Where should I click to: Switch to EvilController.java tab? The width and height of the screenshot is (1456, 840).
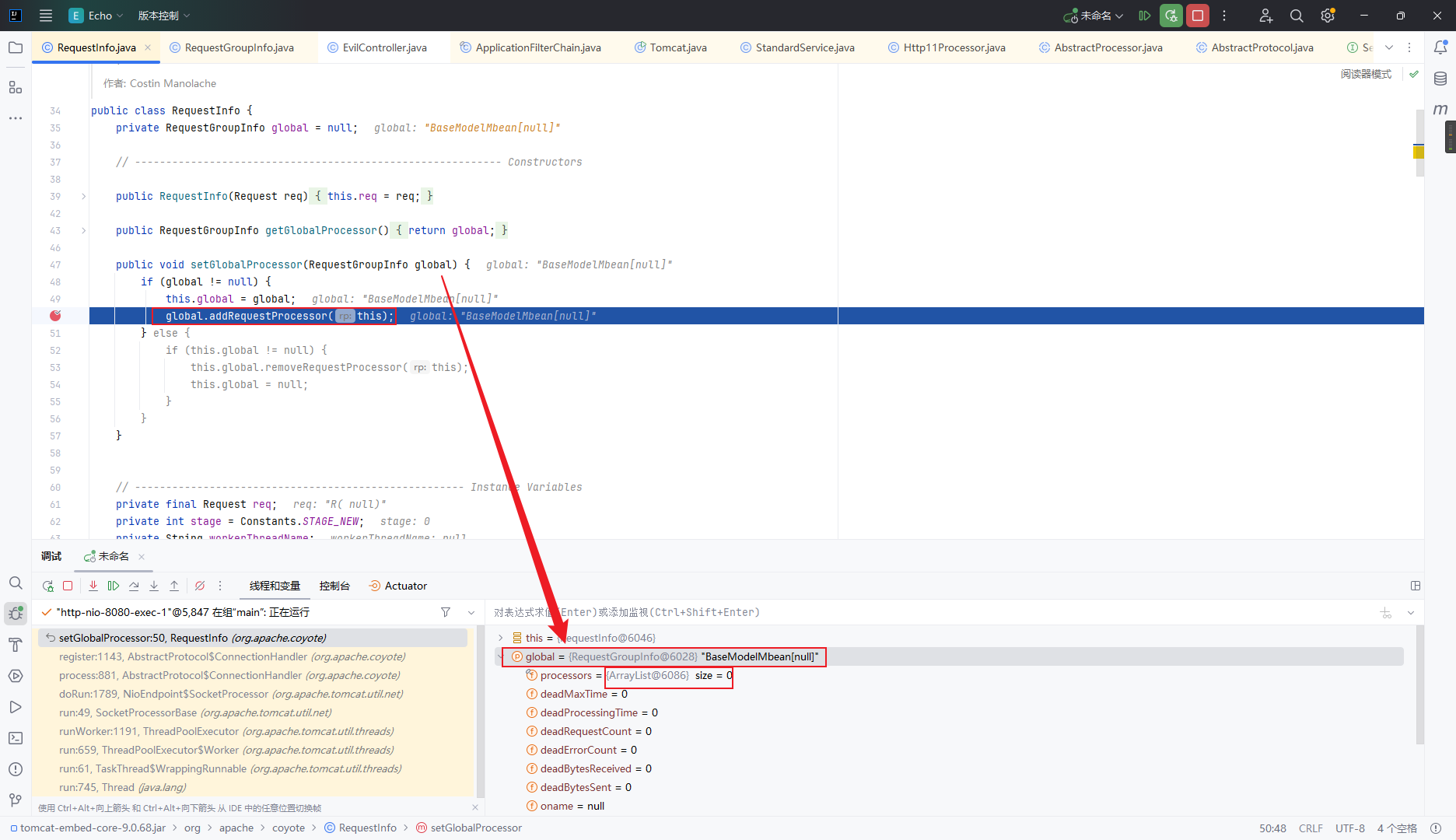click(377, 47)
